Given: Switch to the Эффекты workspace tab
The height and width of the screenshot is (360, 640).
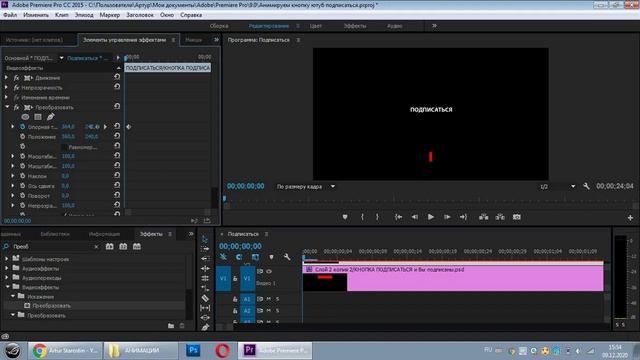Looking at the screenshot, I should pyautogui.click(x=355, y=26).
